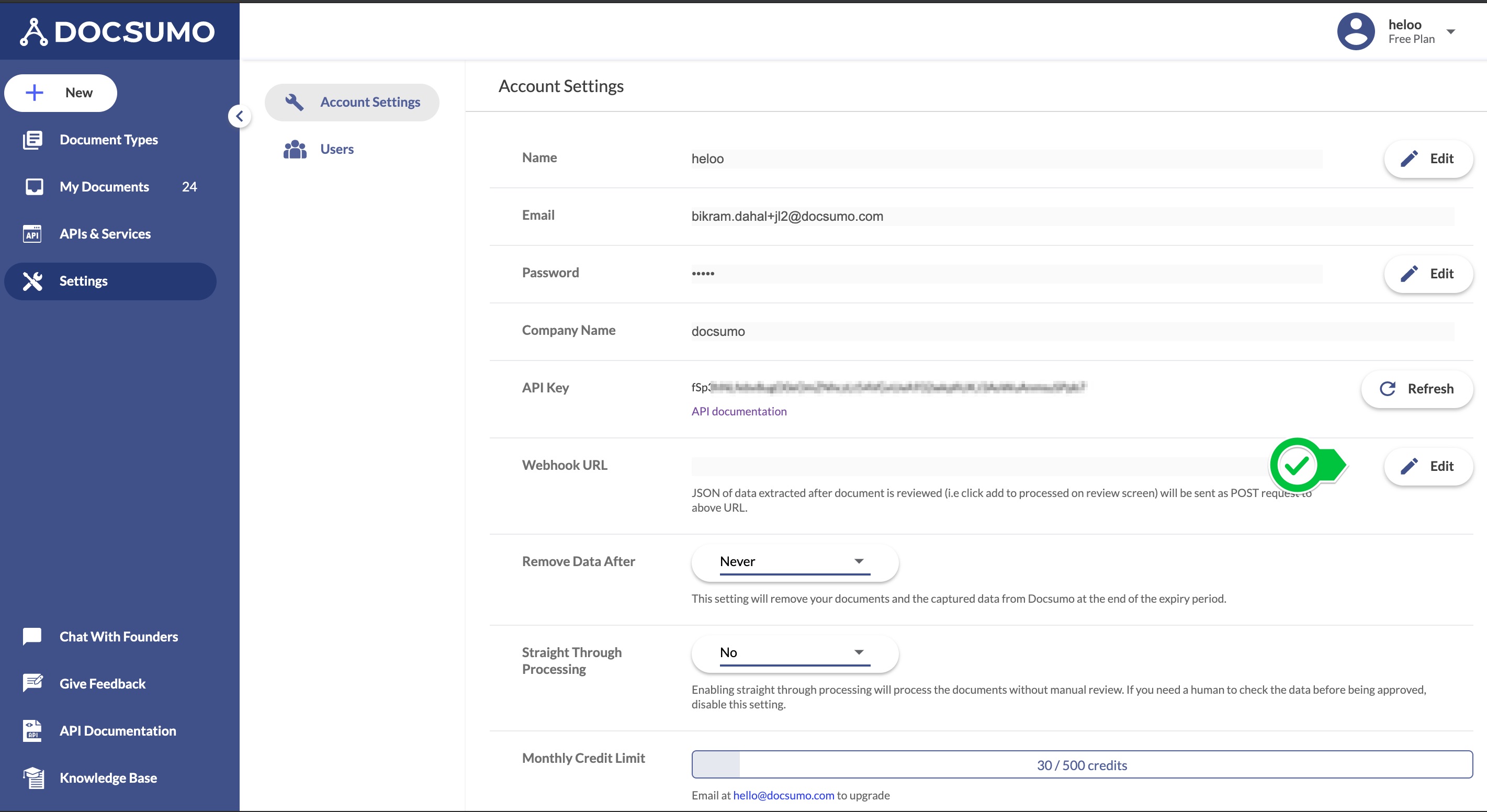Navigate to APIs & Services
This screenshot has height=812, width=1487.
(x=105, y=234)
